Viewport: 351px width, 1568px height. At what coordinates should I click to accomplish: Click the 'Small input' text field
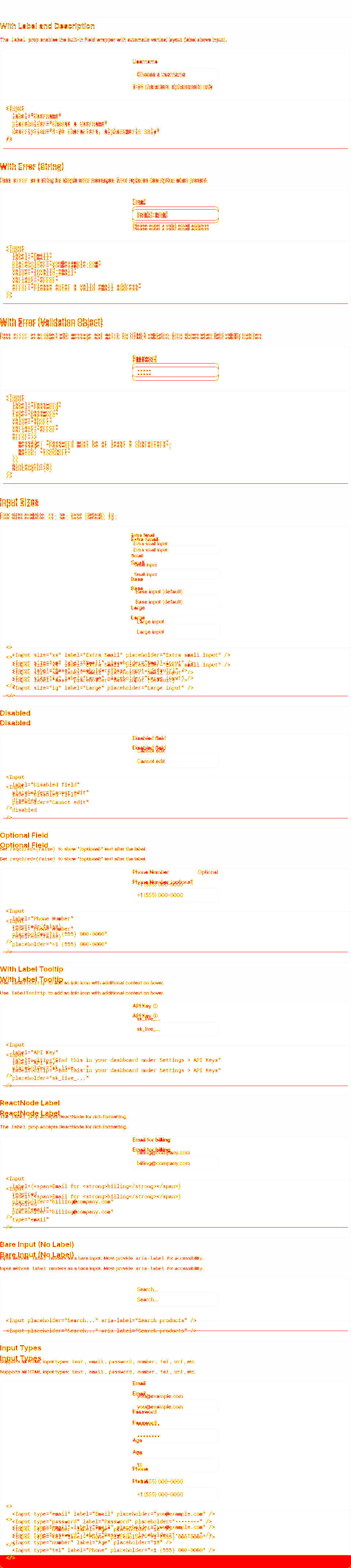(175, 574)
